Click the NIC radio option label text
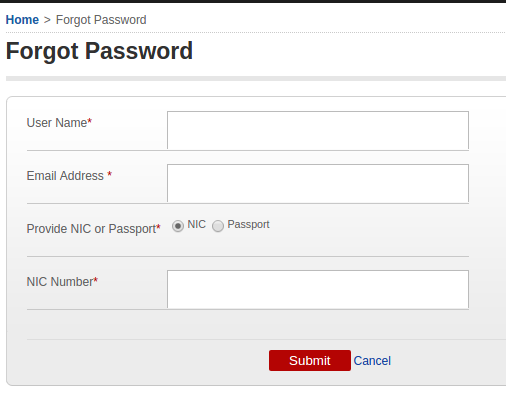 point(196,224)
